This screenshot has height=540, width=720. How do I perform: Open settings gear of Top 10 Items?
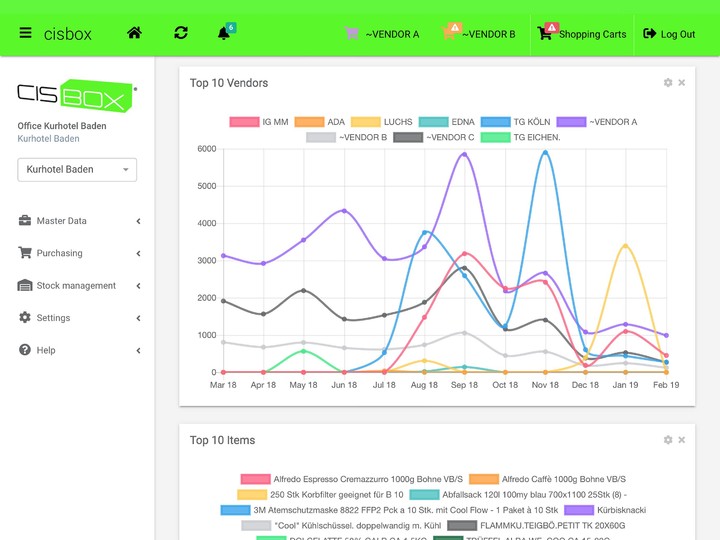(668, 440)
